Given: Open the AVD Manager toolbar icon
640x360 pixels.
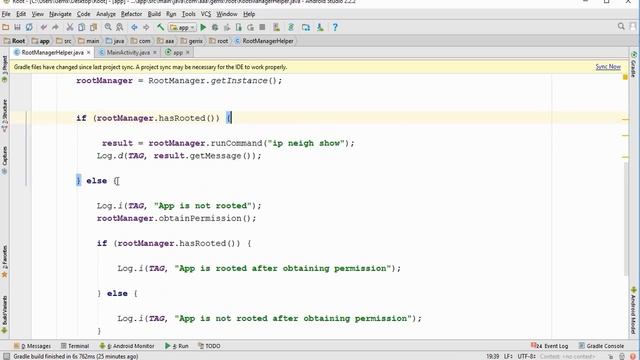Looking at the screenshot, I should click(276, 27).
